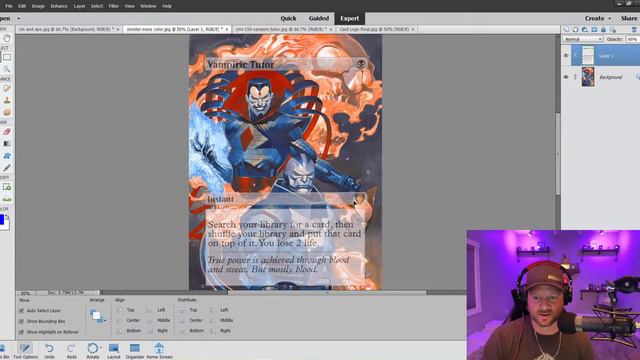Toggle Auto Select Layer checkbox
Image resolution: width=640 pixels, height=360 pixels.
pyautogui.click(x=21, y=311)
